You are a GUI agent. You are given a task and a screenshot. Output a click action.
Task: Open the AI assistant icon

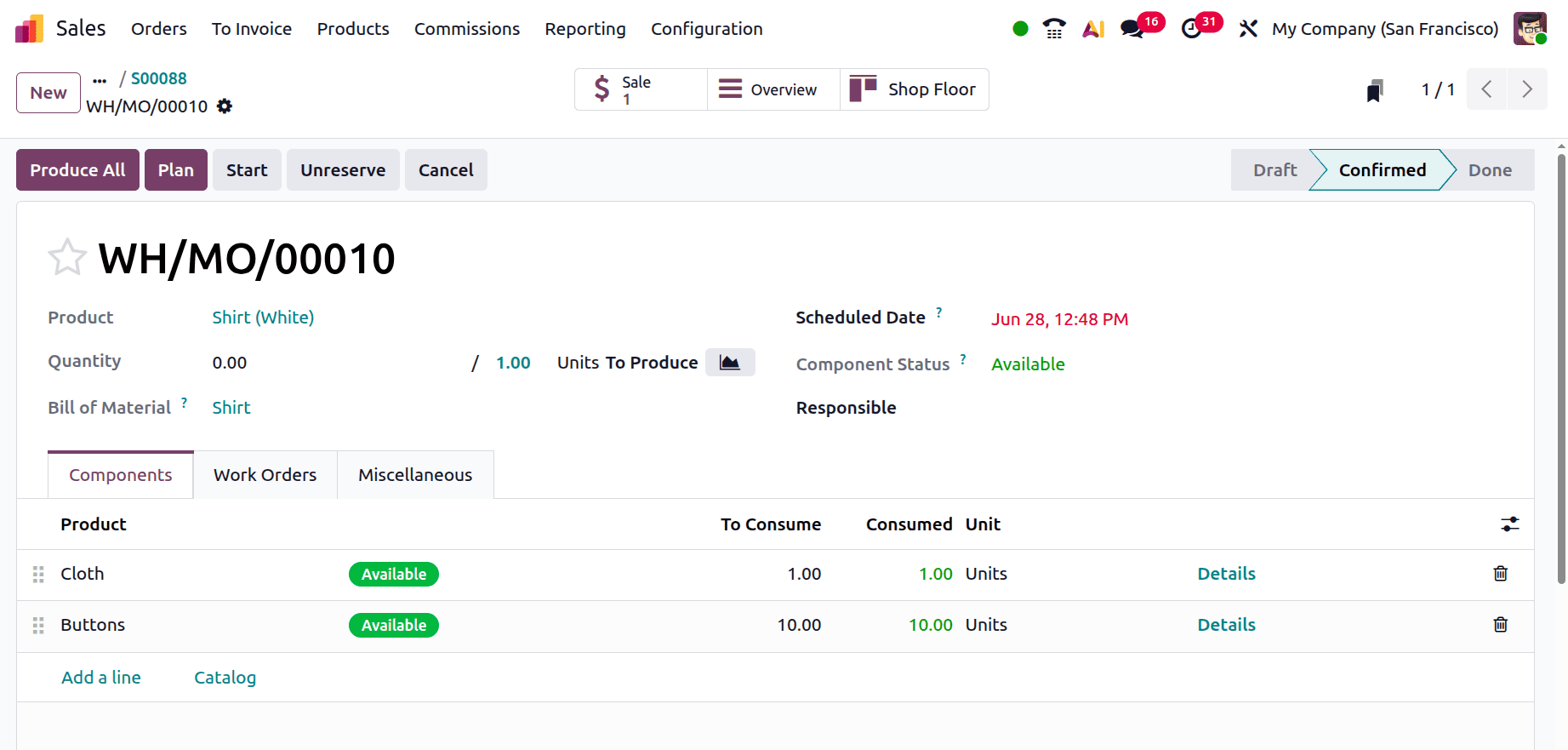click(x=1093, y=29)
